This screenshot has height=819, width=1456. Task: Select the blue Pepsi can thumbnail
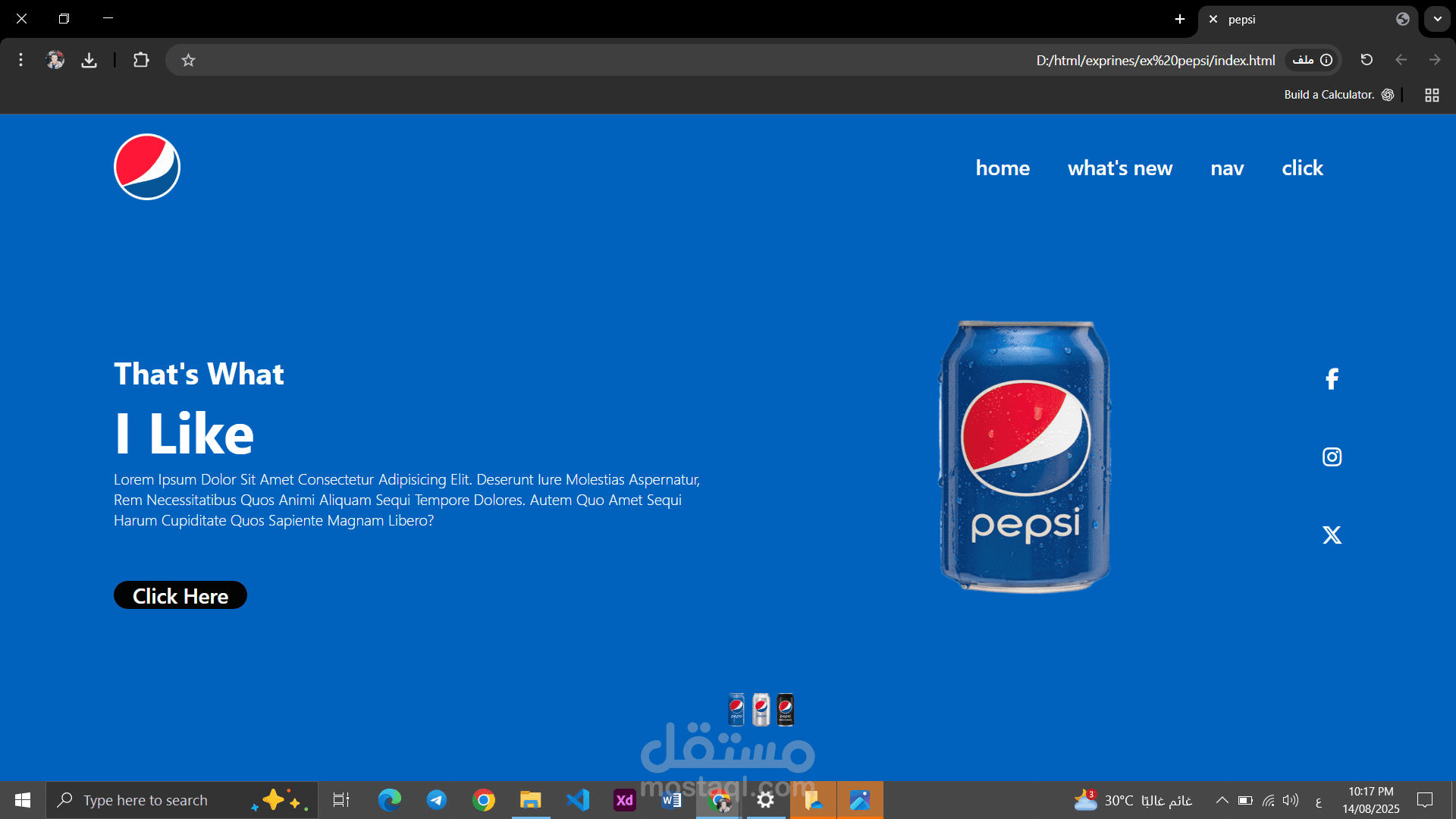pyautogui.click(x=736, y=710)
